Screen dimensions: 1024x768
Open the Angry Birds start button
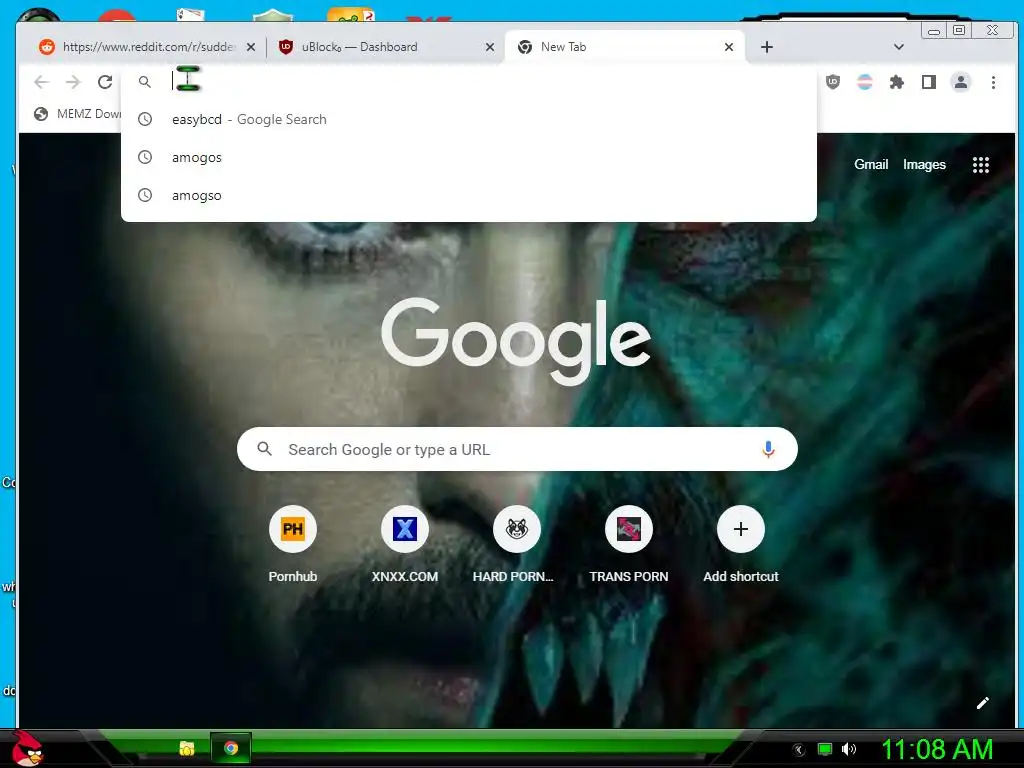click(27, 748)
